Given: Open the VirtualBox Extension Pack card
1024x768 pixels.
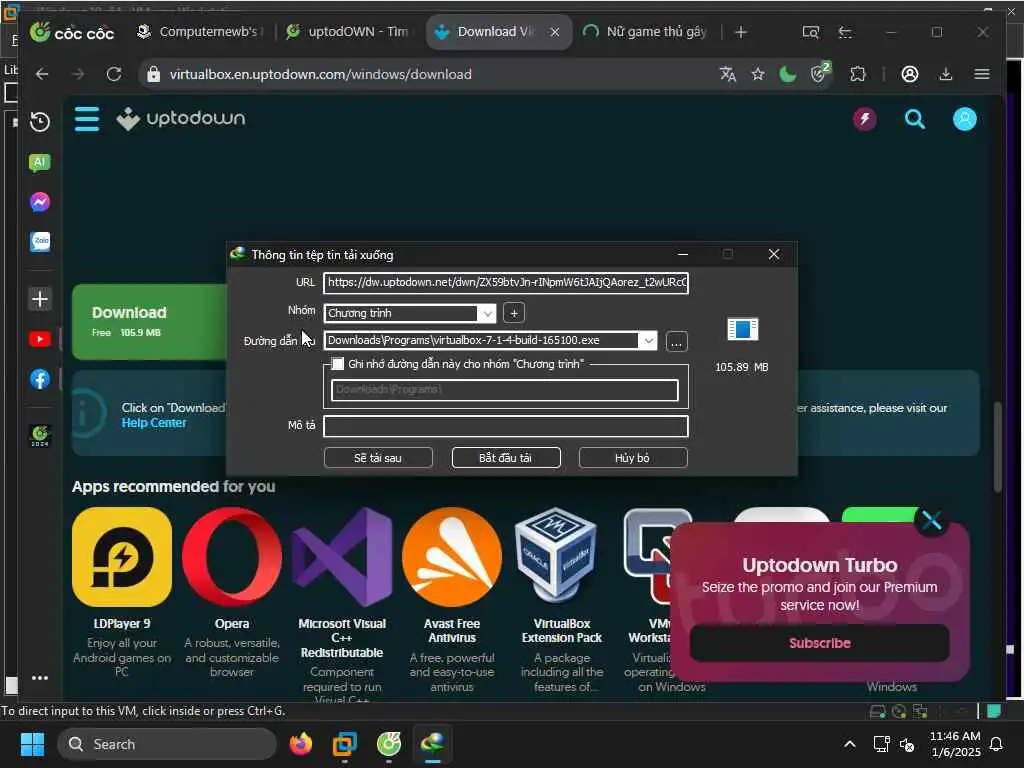Looking at the screenshot, I should coord(562,600).
